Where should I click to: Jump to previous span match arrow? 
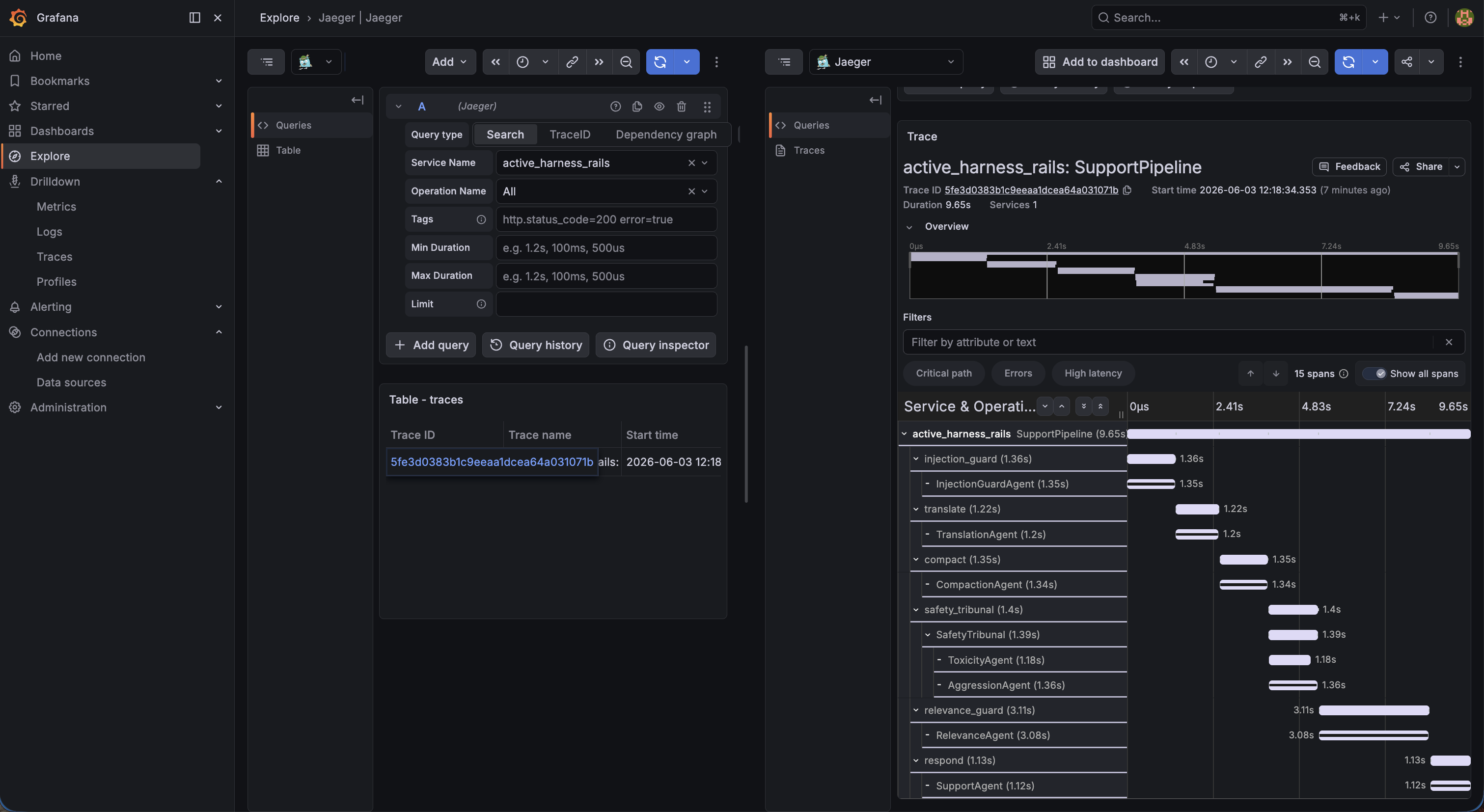(x=1251, y=374)
